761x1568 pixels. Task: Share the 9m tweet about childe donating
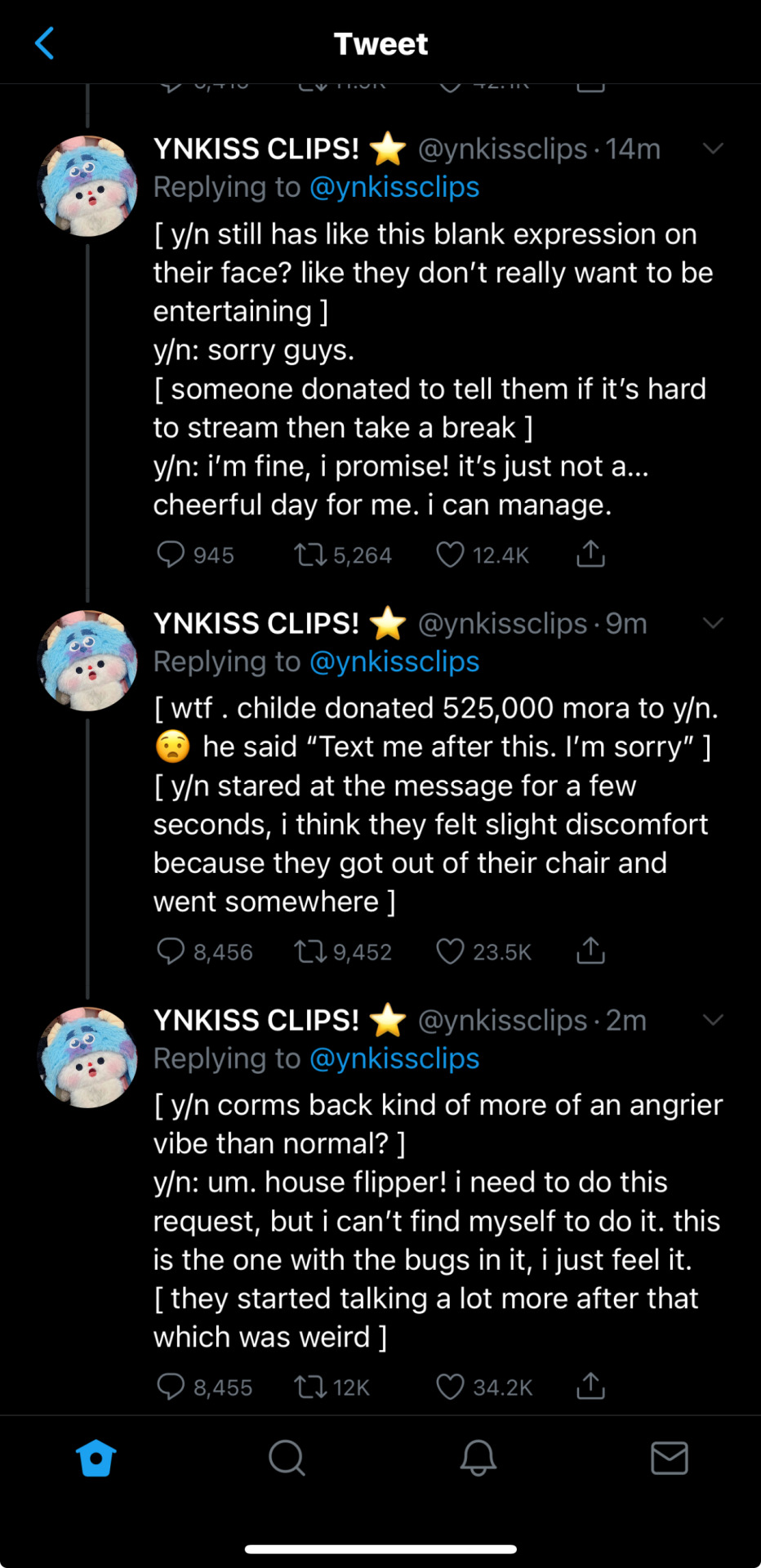[x=590, y=951]
